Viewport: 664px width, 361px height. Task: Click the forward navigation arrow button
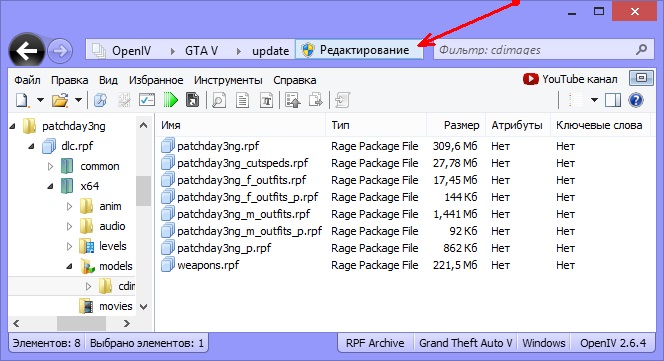(60, 51)
